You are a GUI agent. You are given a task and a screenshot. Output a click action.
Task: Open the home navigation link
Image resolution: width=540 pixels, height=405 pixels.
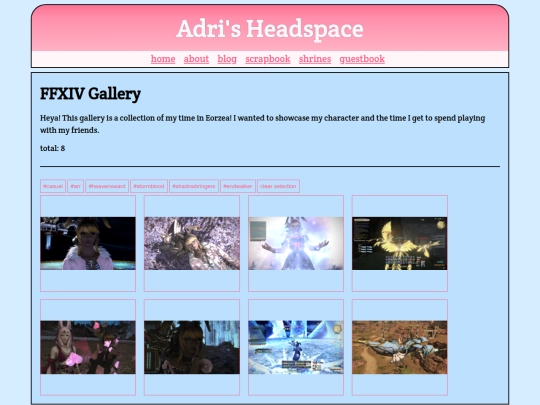pyautogui.click(x=163, y=59)
